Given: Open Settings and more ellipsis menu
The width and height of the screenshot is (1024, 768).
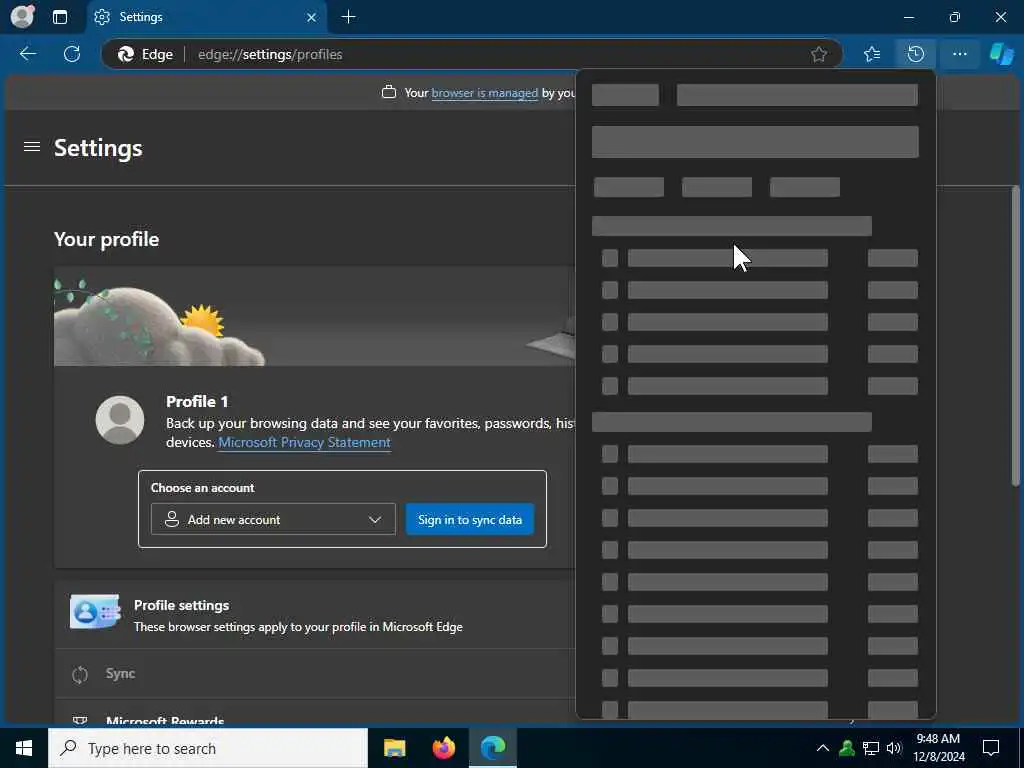Looking at the screenshot, I should [x=959, y=54].
